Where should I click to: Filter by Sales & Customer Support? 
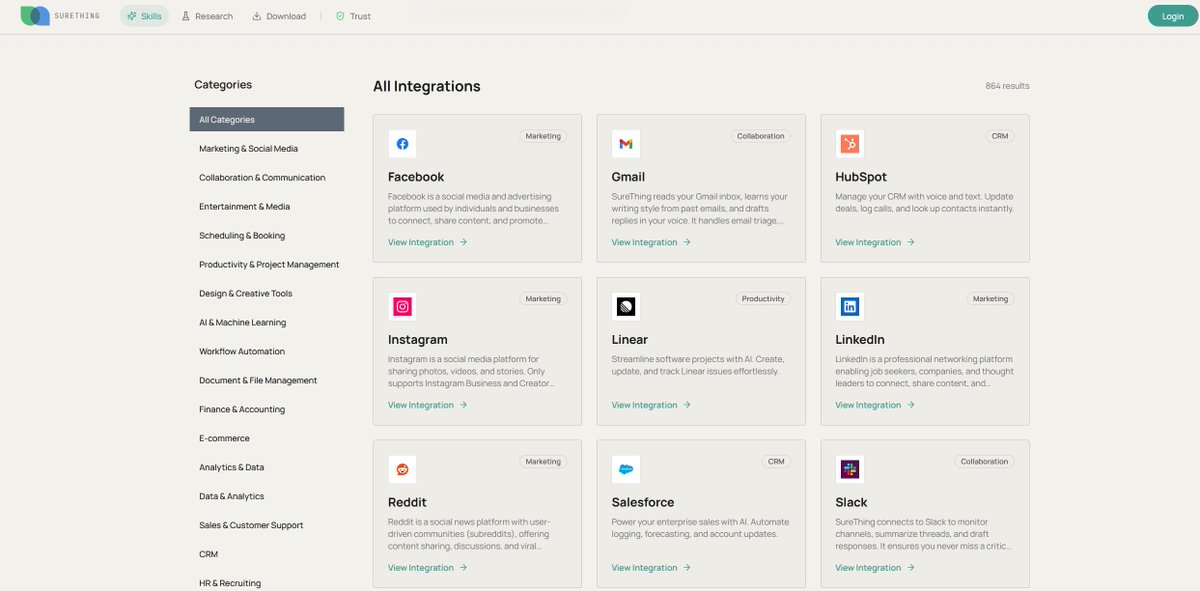(267, 525)
